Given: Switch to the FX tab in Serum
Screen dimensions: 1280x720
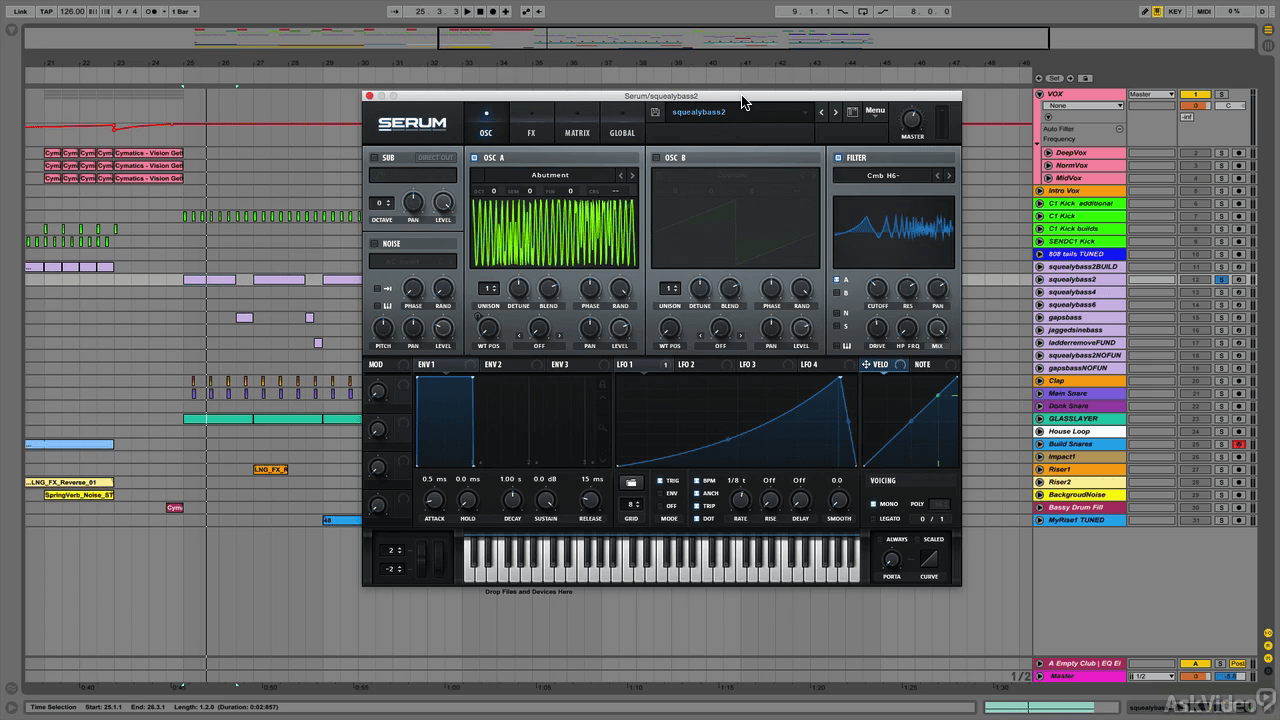Looking at the screenshot, I should (x=531, y=123).
